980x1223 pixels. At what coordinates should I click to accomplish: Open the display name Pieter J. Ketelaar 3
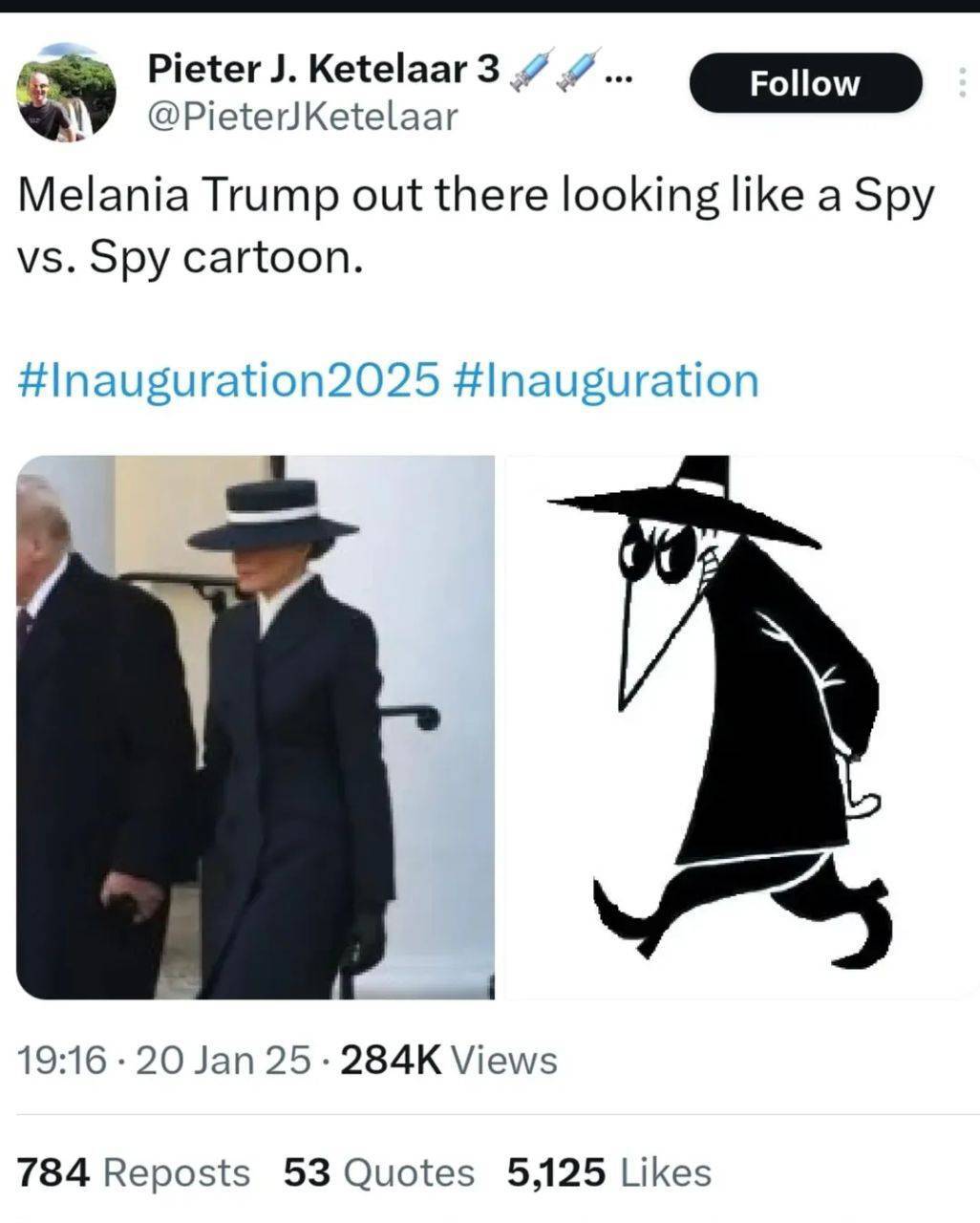323,69
